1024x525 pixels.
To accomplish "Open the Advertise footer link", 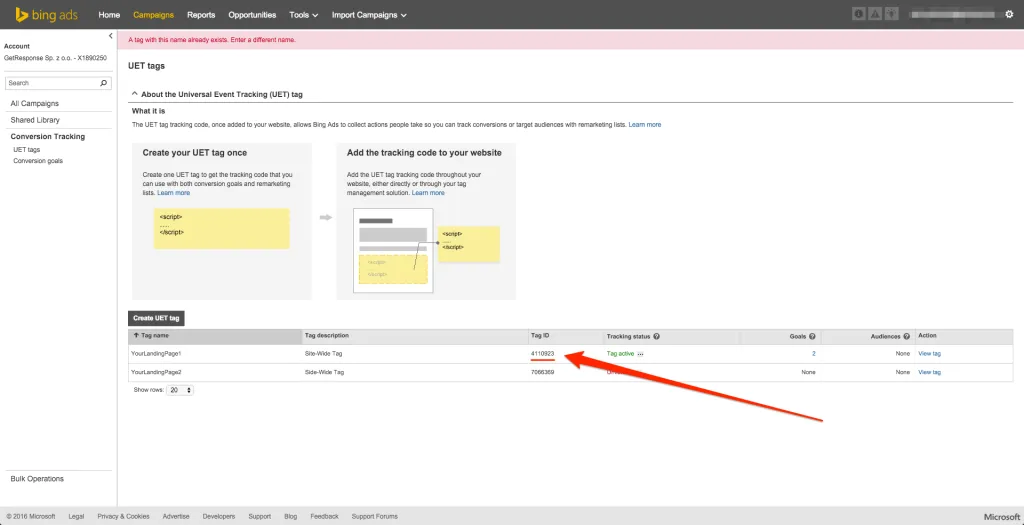I will [x=176, y=516].
